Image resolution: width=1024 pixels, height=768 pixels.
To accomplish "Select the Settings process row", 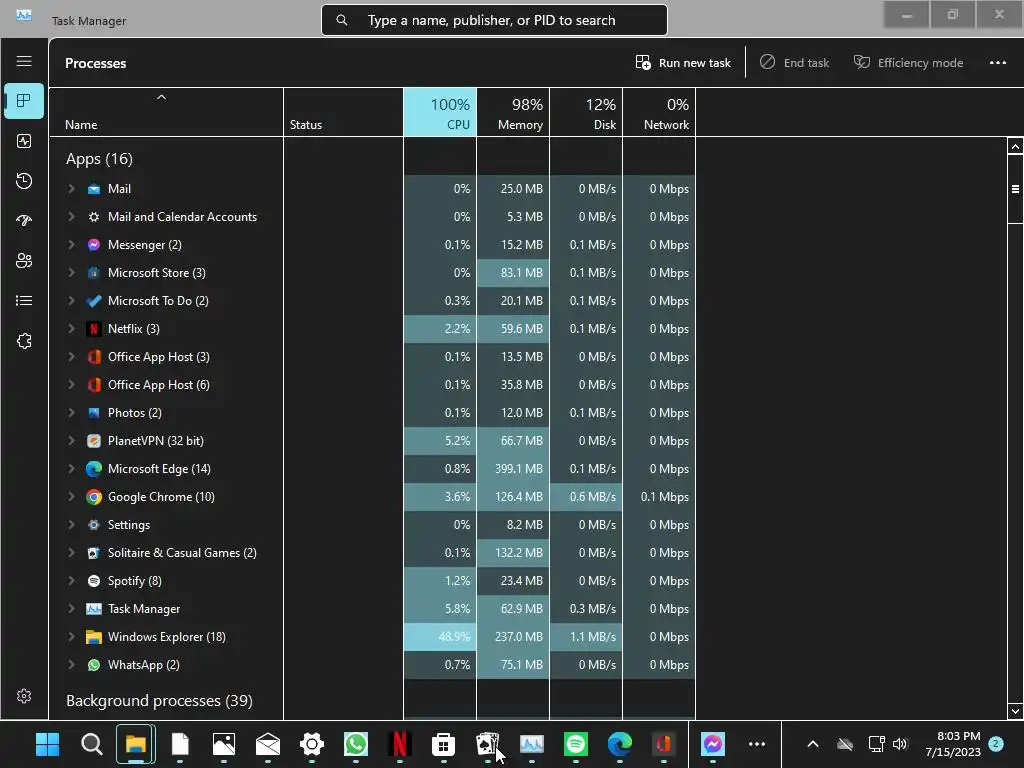I will (x=372, y=525).
